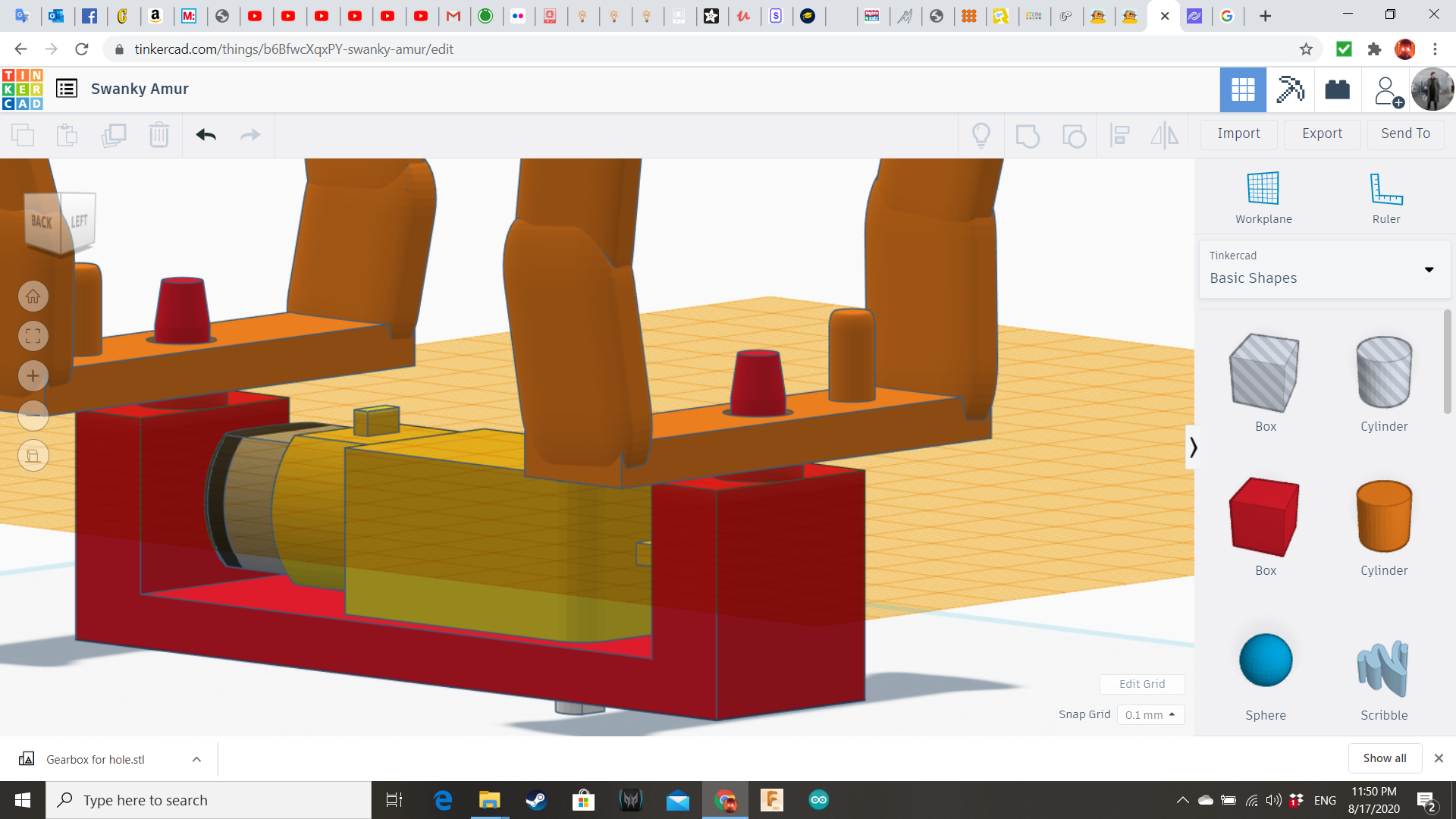The height and width of the screenshot is (819, 1456).
Task: Click the Import button
Action: (x=1238, y=133)
